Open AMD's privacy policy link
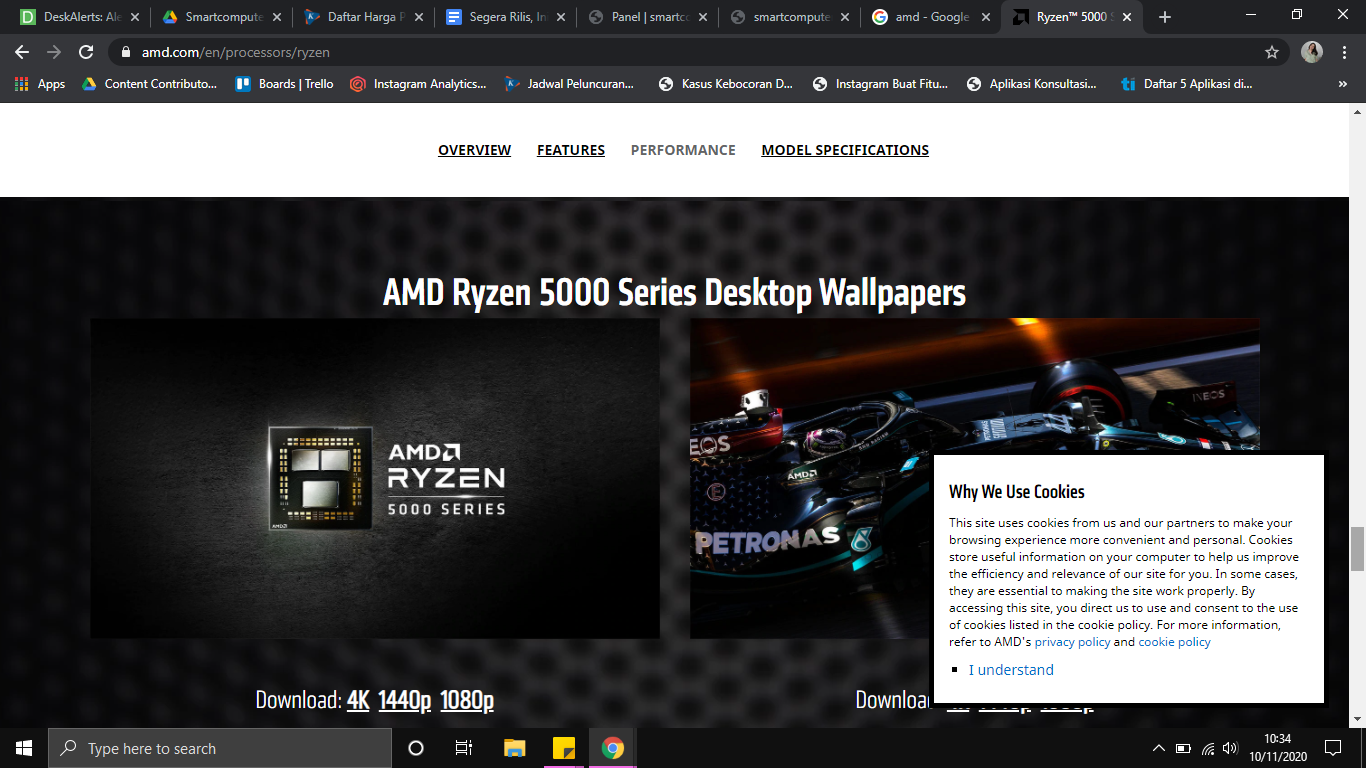1366x768 pixels. pos(1072,642)
